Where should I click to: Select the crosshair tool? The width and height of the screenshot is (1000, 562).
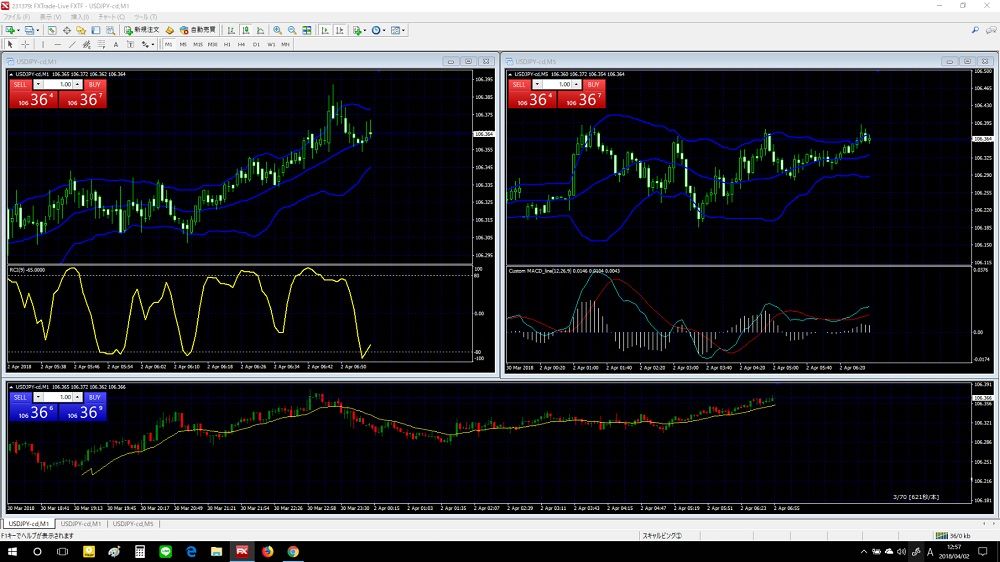pyautogui.click(x=25, y=45)
